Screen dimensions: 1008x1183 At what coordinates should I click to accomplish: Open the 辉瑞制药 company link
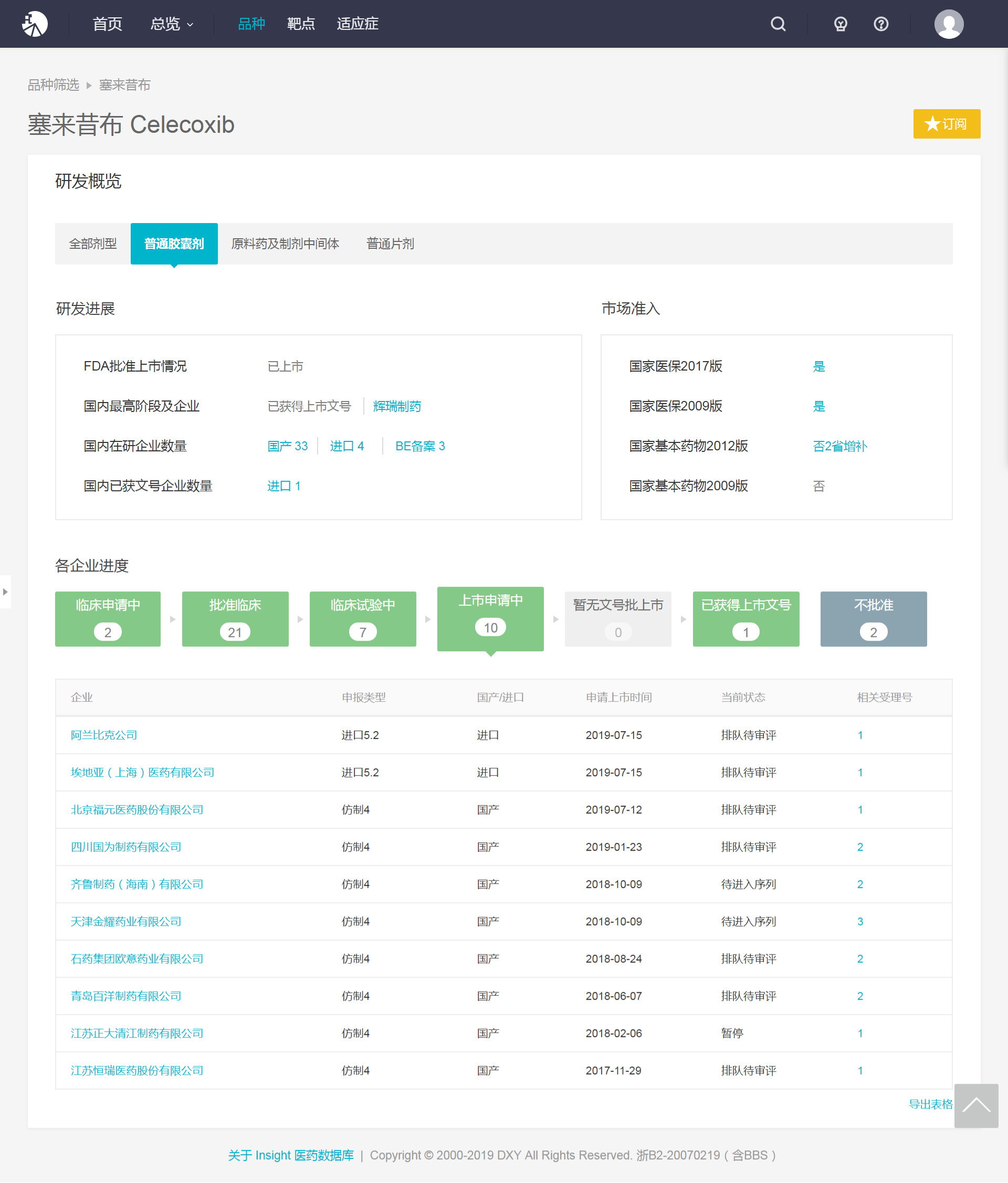click(397, 406)
